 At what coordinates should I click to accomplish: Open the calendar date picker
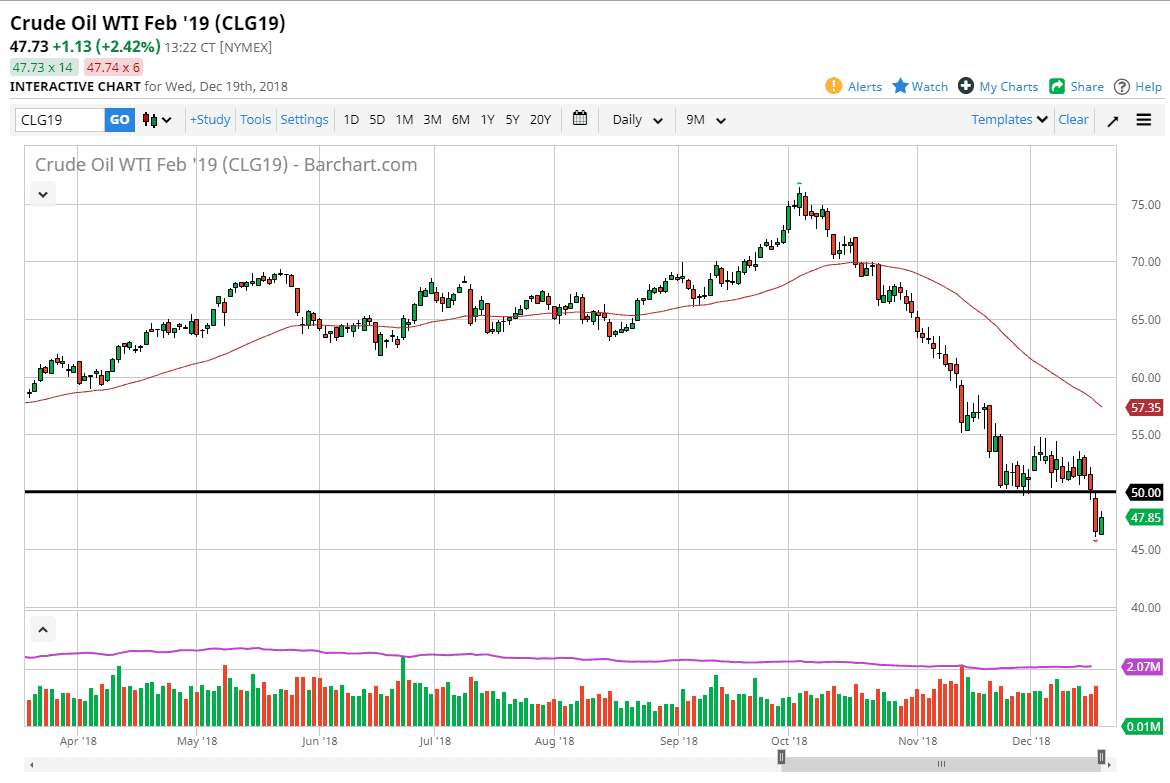point(579,119)
